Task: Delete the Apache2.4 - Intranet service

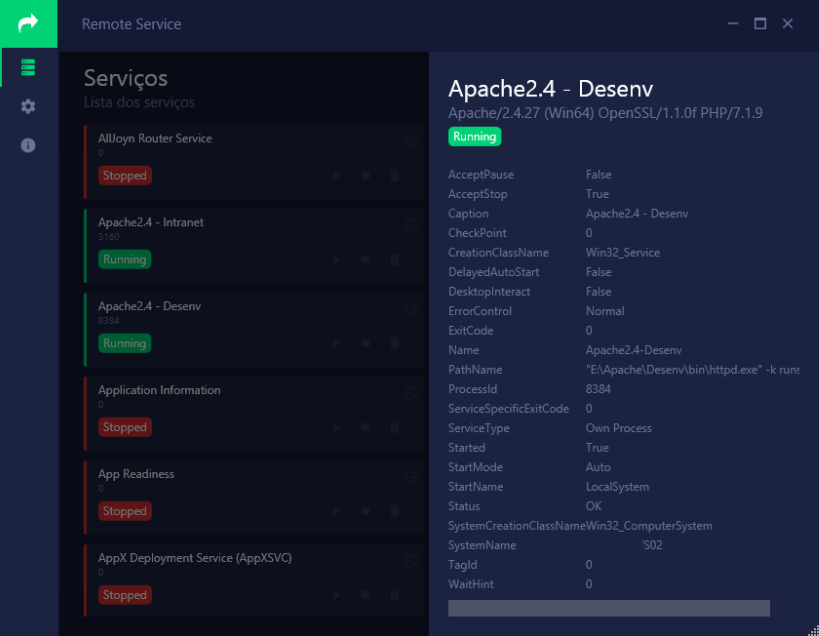Action: click(x=395, y=260)
